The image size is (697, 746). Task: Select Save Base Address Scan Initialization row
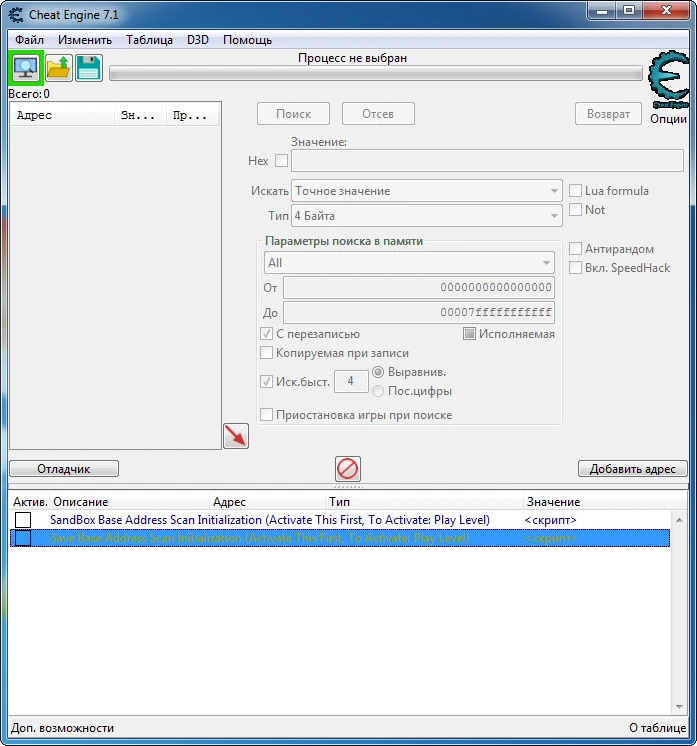tap(340, 538)
